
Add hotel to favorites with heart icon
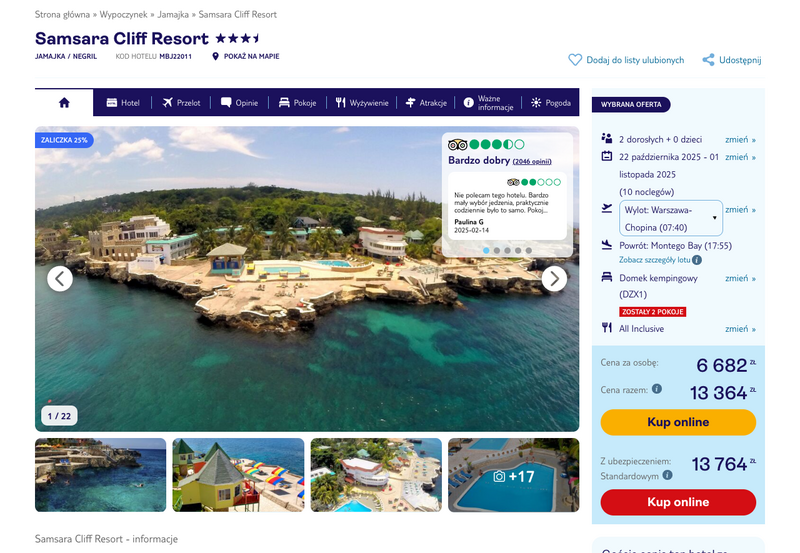click(x=575, y=60)
